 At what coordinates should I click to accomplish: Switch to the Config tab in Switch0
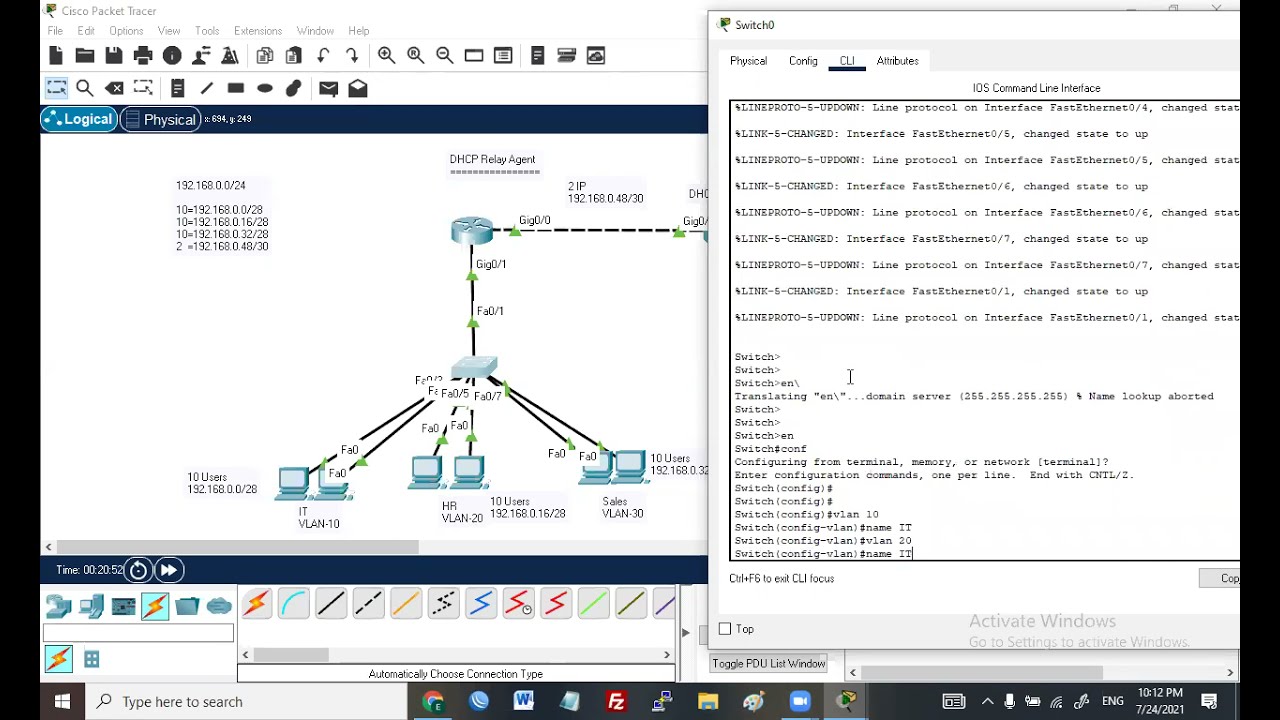click(x=803, y=61)
